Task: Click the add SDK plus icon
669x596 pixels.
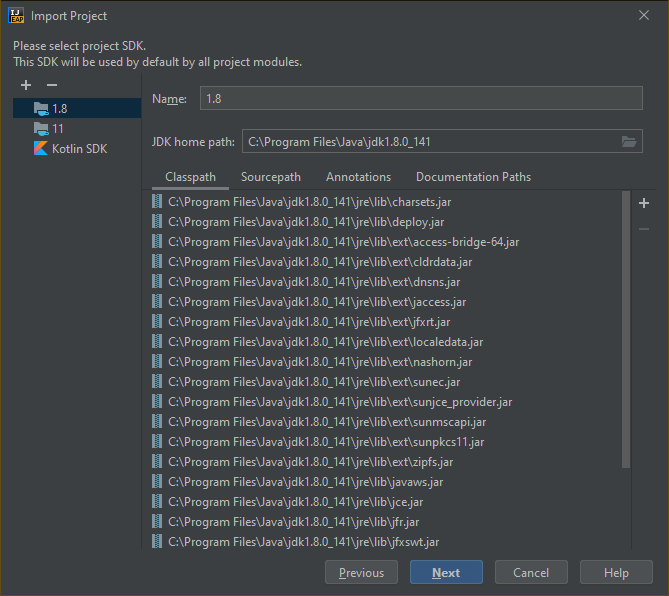Action: [26, 86]
